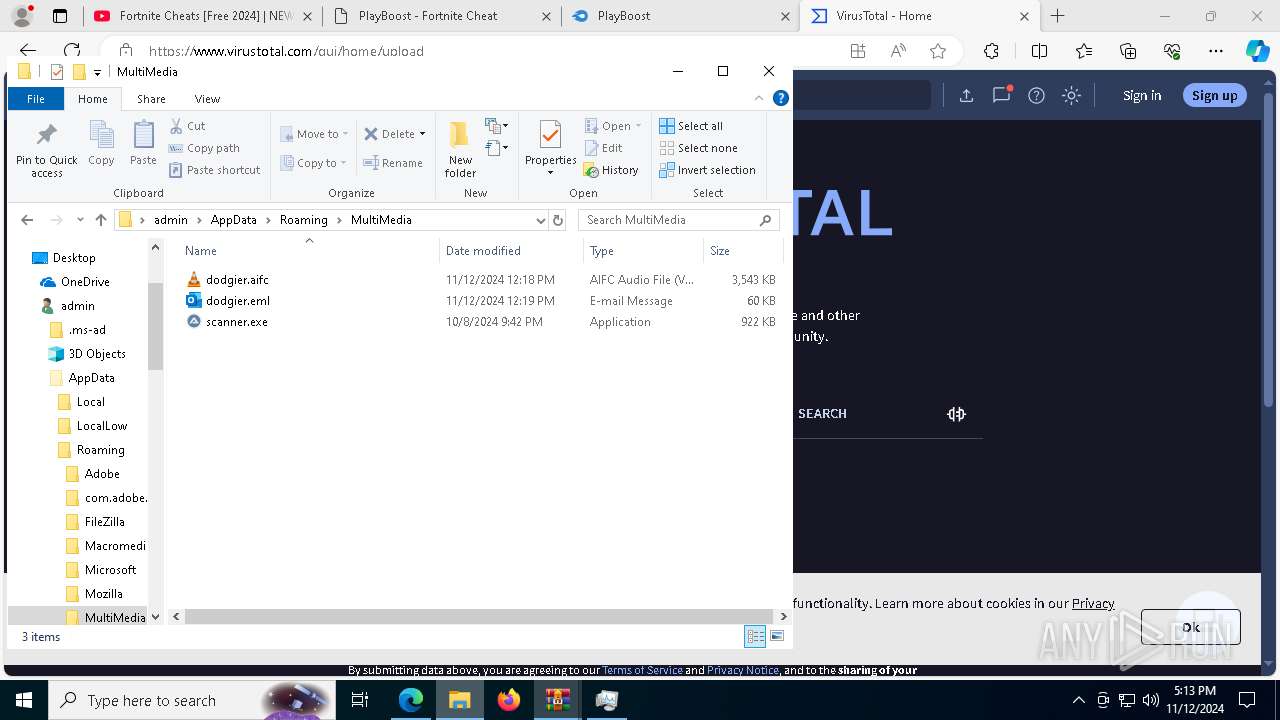This screenshot has height=720, width=1280.
Task: Create a New folder
Action: [x=460, y=149]
